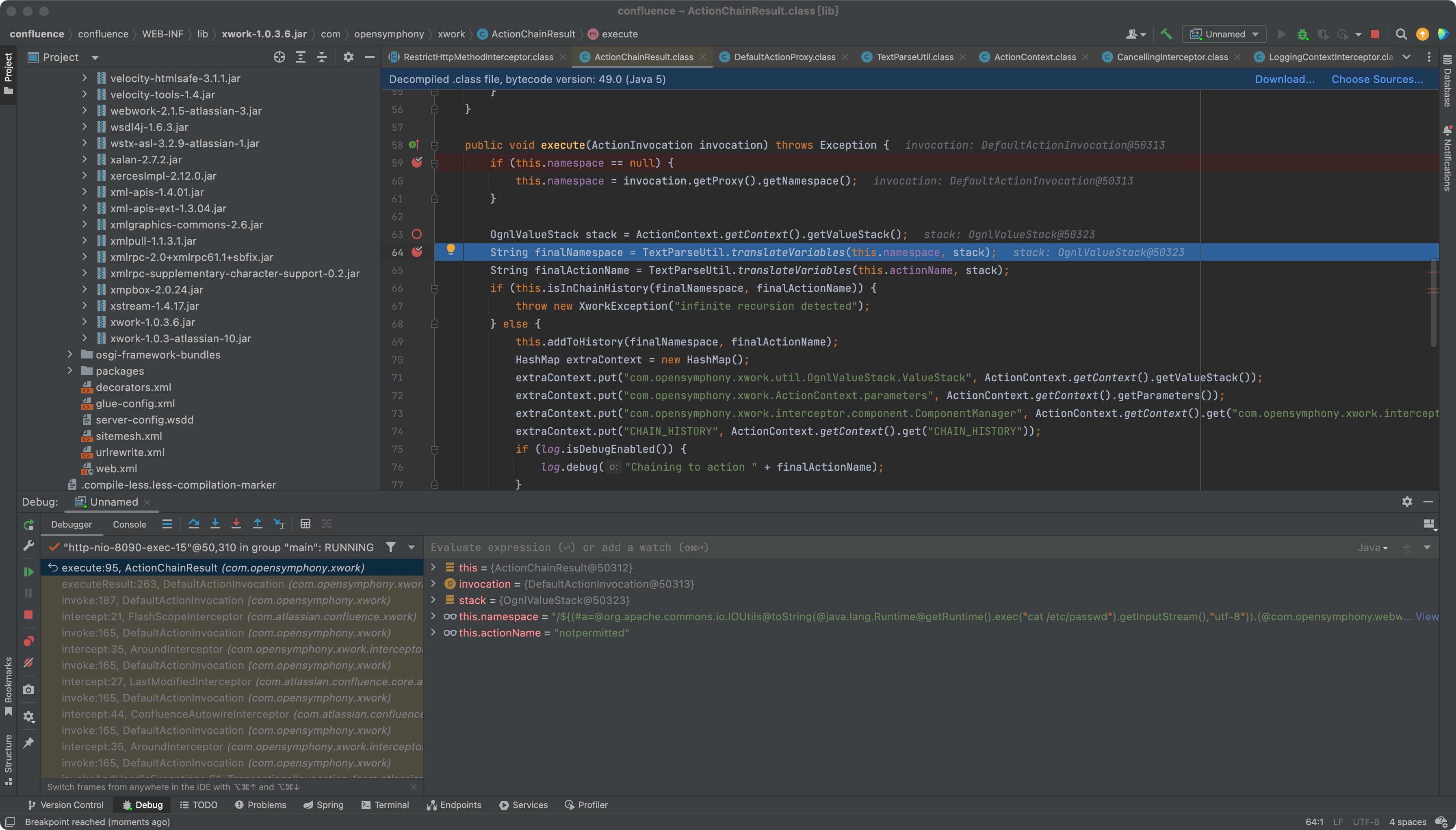Open Version Control tool window
The height and width of the screenshot is (830, 1456).
click(65, 805)
